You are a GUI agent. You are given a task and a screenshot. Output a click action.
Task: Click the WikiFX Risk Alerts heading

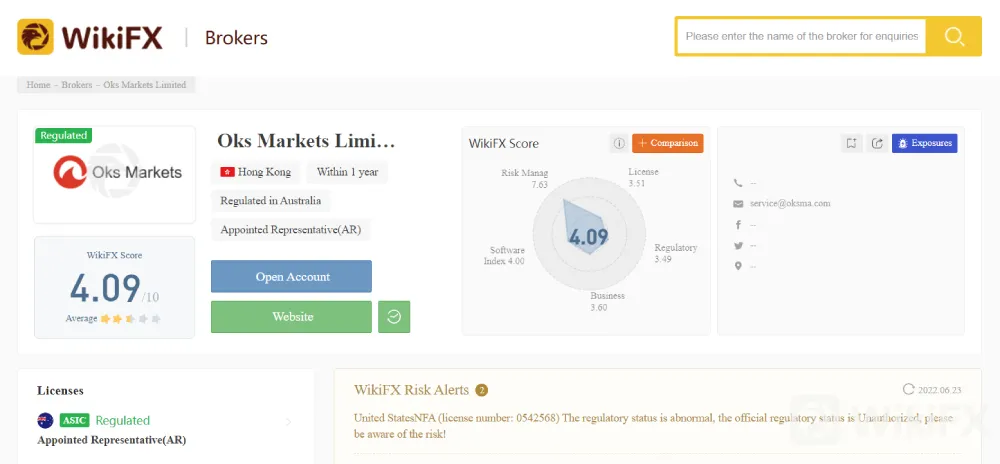pyautogui.click(x=411, y=390)
